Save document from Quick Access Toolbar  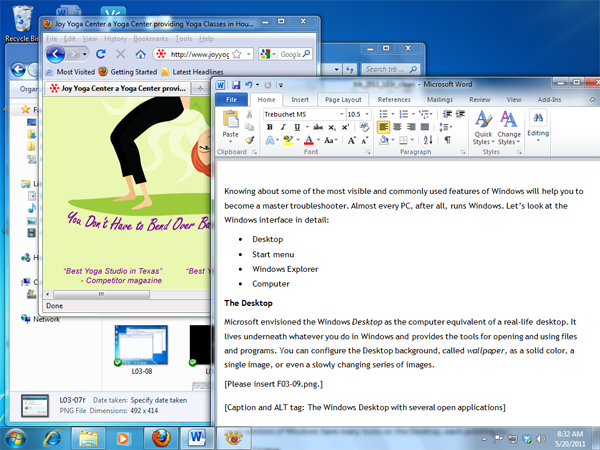point(236,85)
